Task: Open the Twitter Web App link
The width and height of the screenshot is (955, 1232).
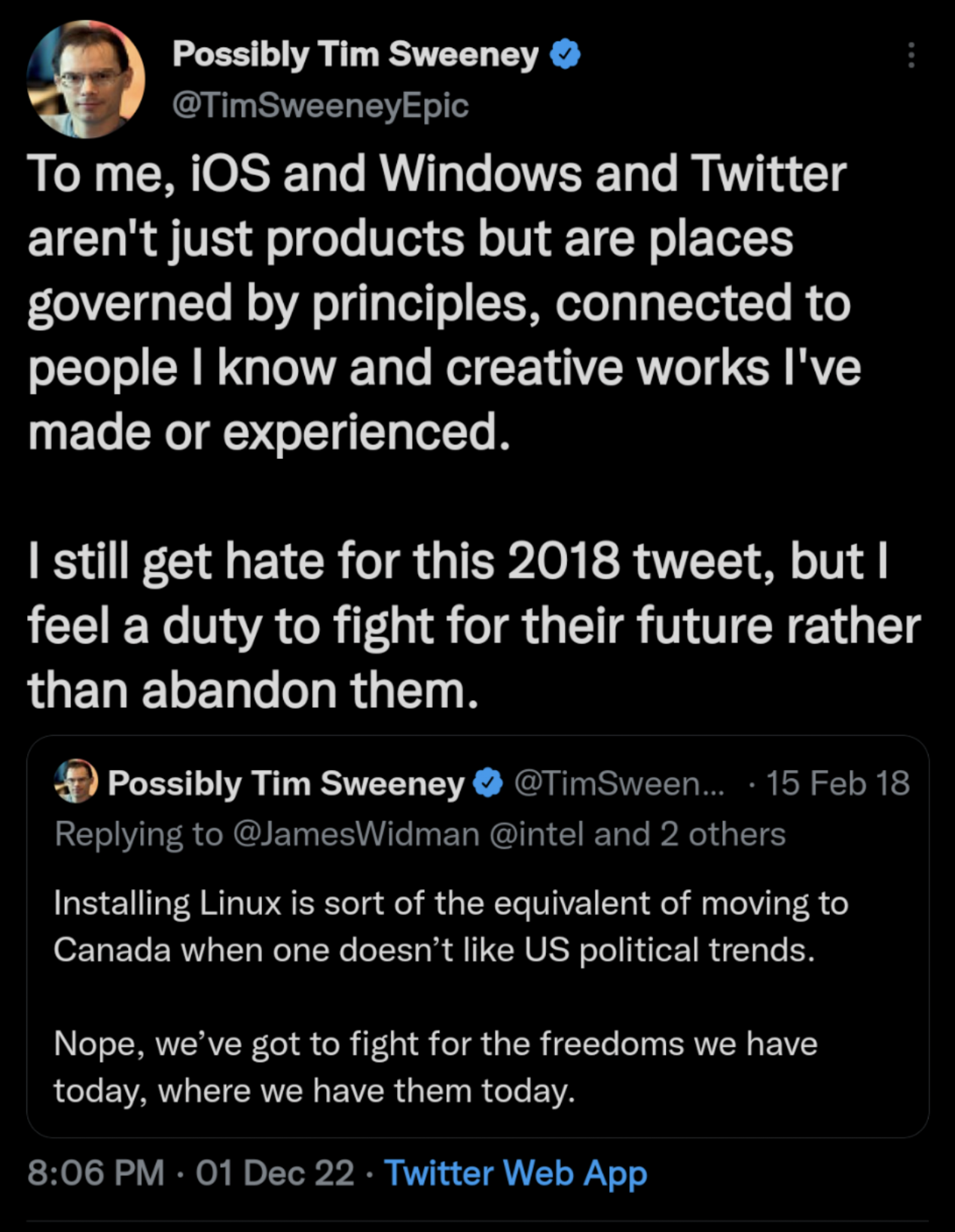Action: (x=515, y=1173)
